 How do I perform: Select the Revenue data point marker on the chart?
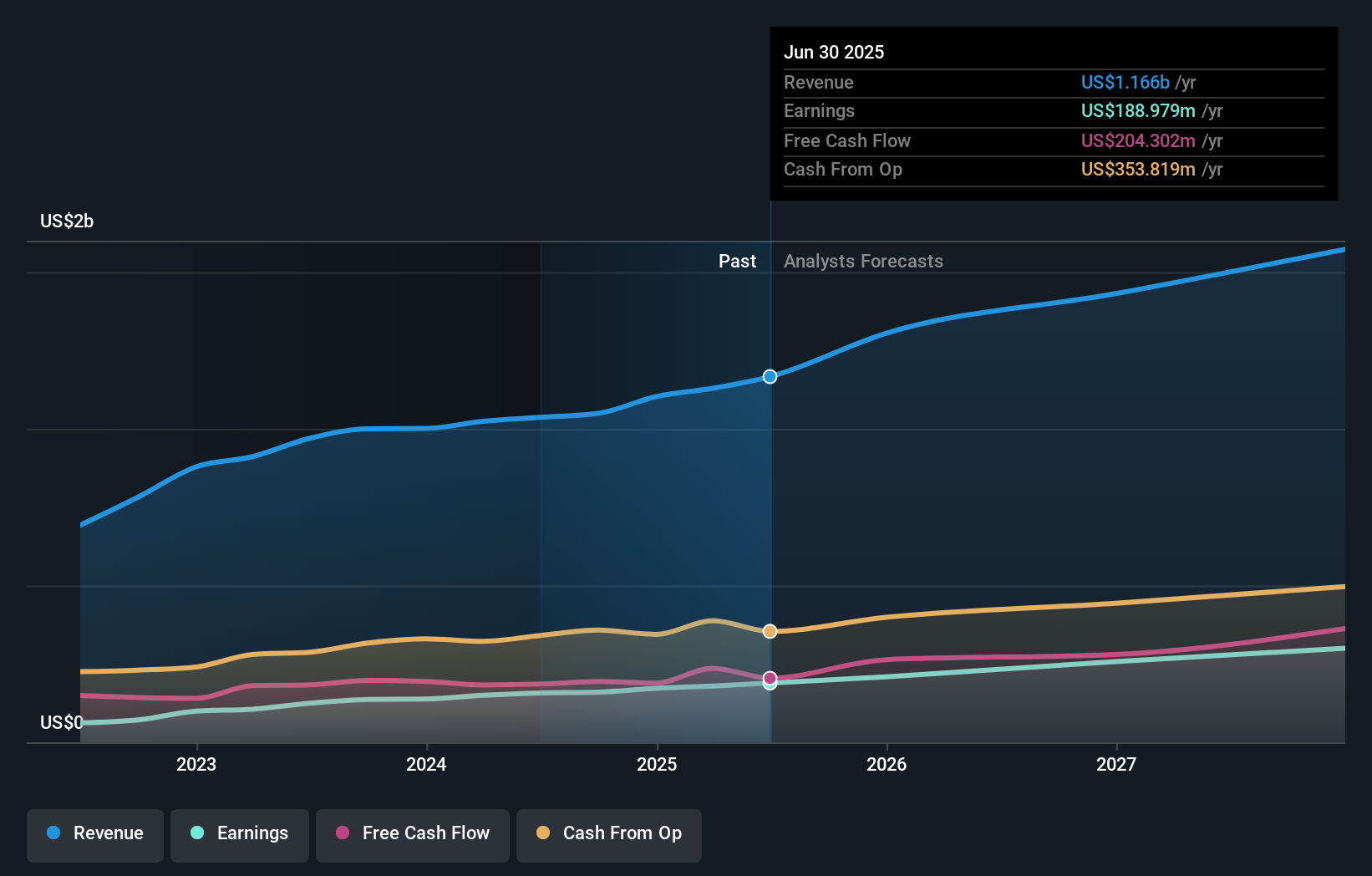click(769, 376)
